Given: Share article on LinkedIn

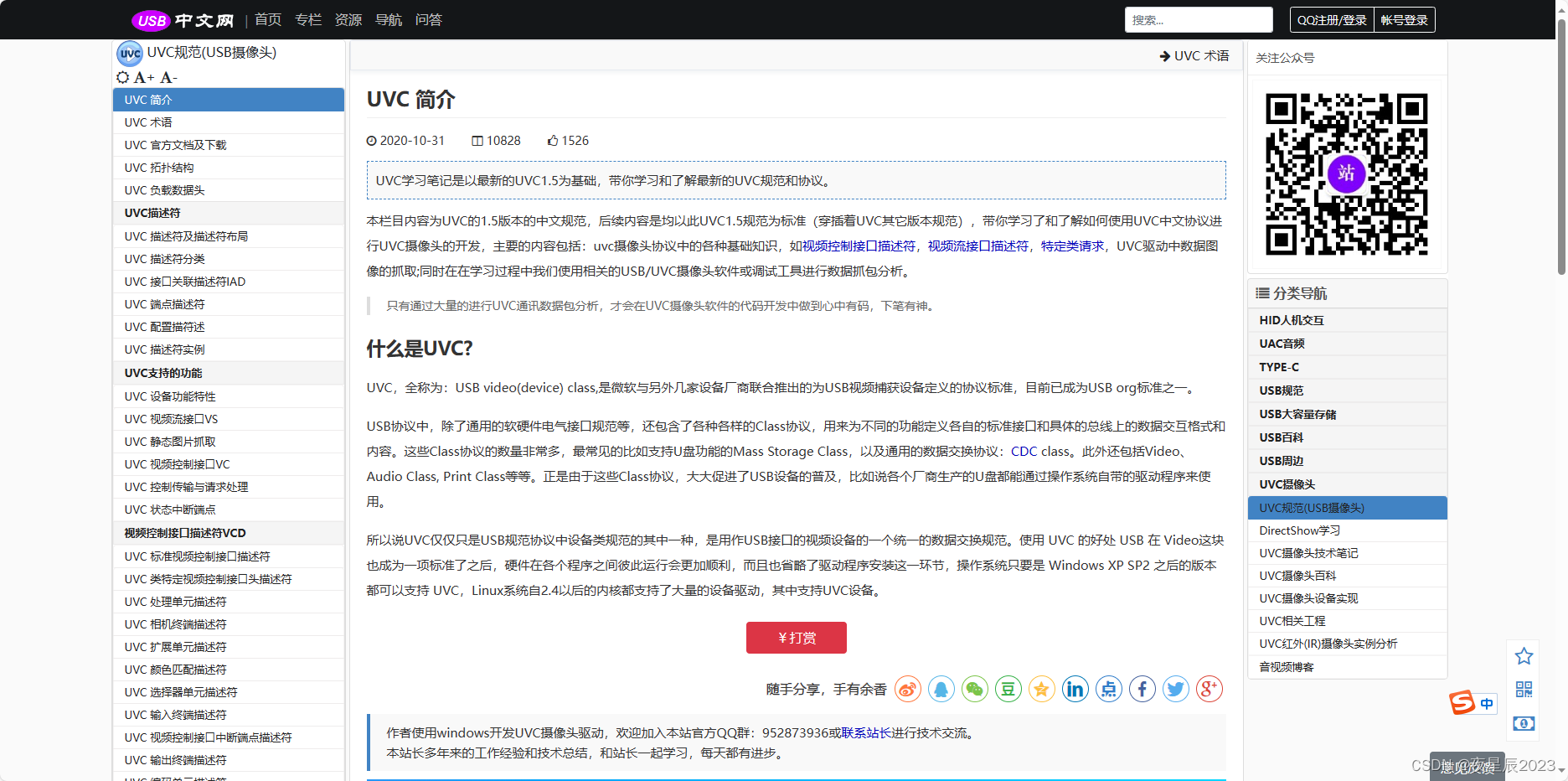Looking at the screenshot, I should [1075, 689].
